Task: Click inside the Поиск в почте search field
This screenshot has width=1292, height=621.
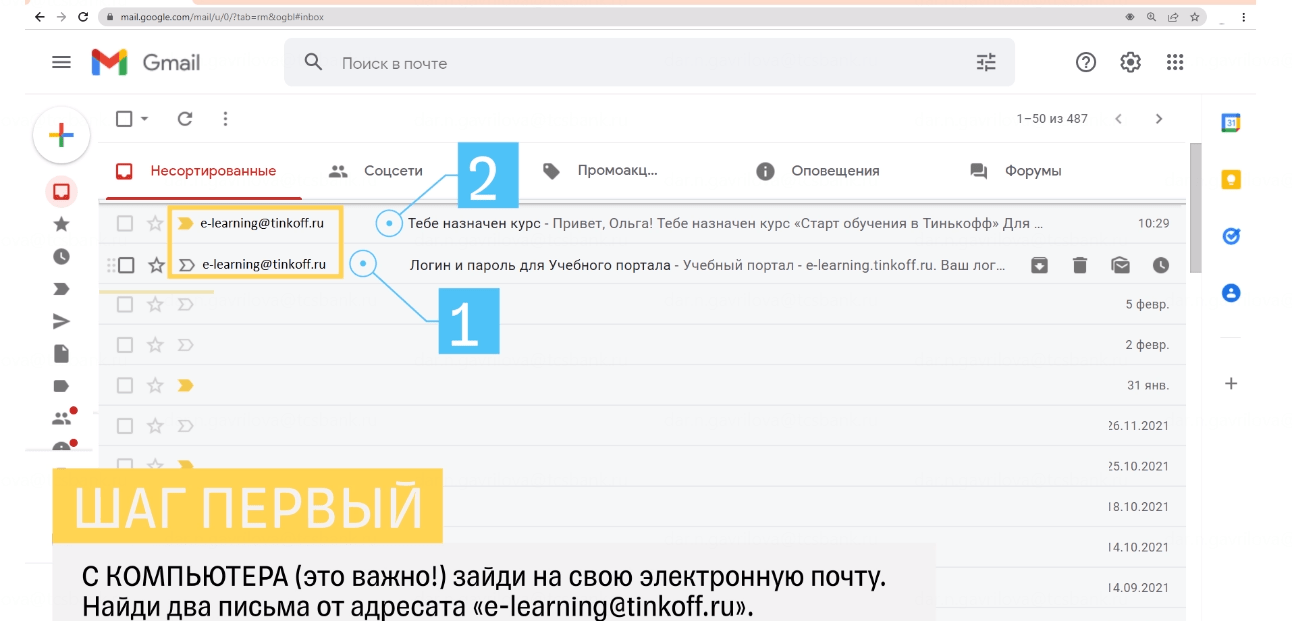Action: pyautogui.click(x=500, y=62)
